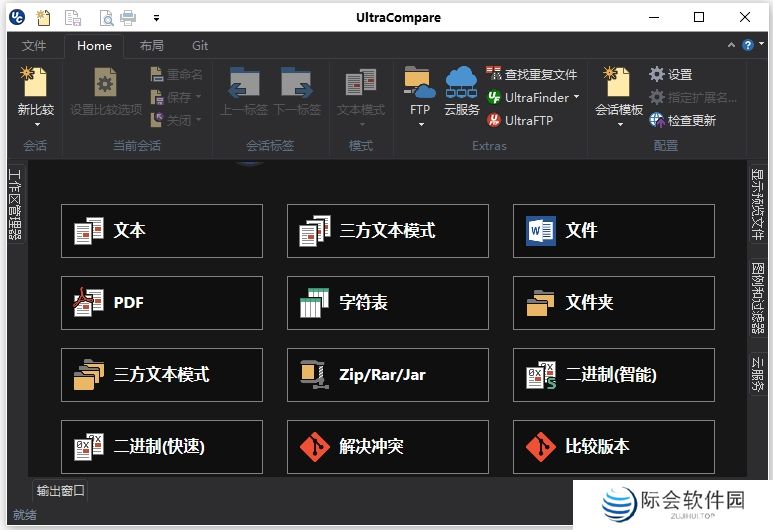The height and width of the screenshot is (530, 773).
Task: Launch UltraFTP from the Extras group
Action: [x=519, y=120]
